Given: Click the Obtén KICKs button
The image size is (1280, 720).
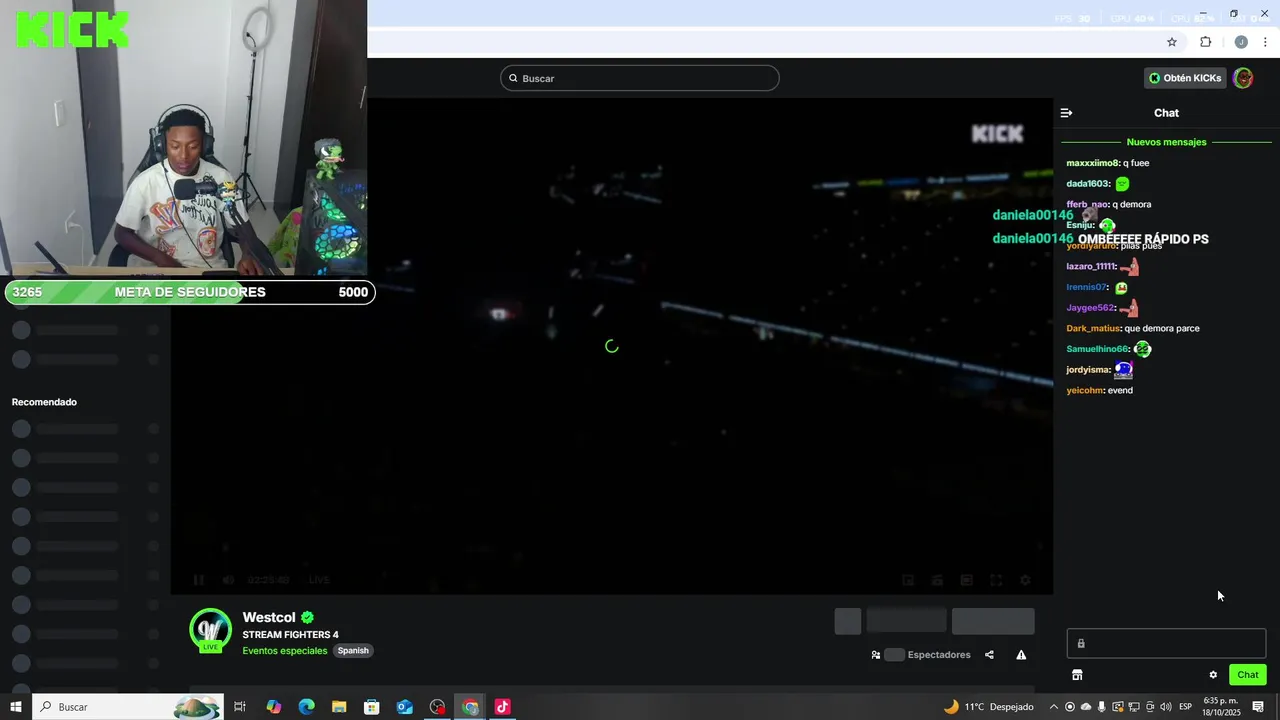Looking at the screenshot, I should coord(1185,78).
